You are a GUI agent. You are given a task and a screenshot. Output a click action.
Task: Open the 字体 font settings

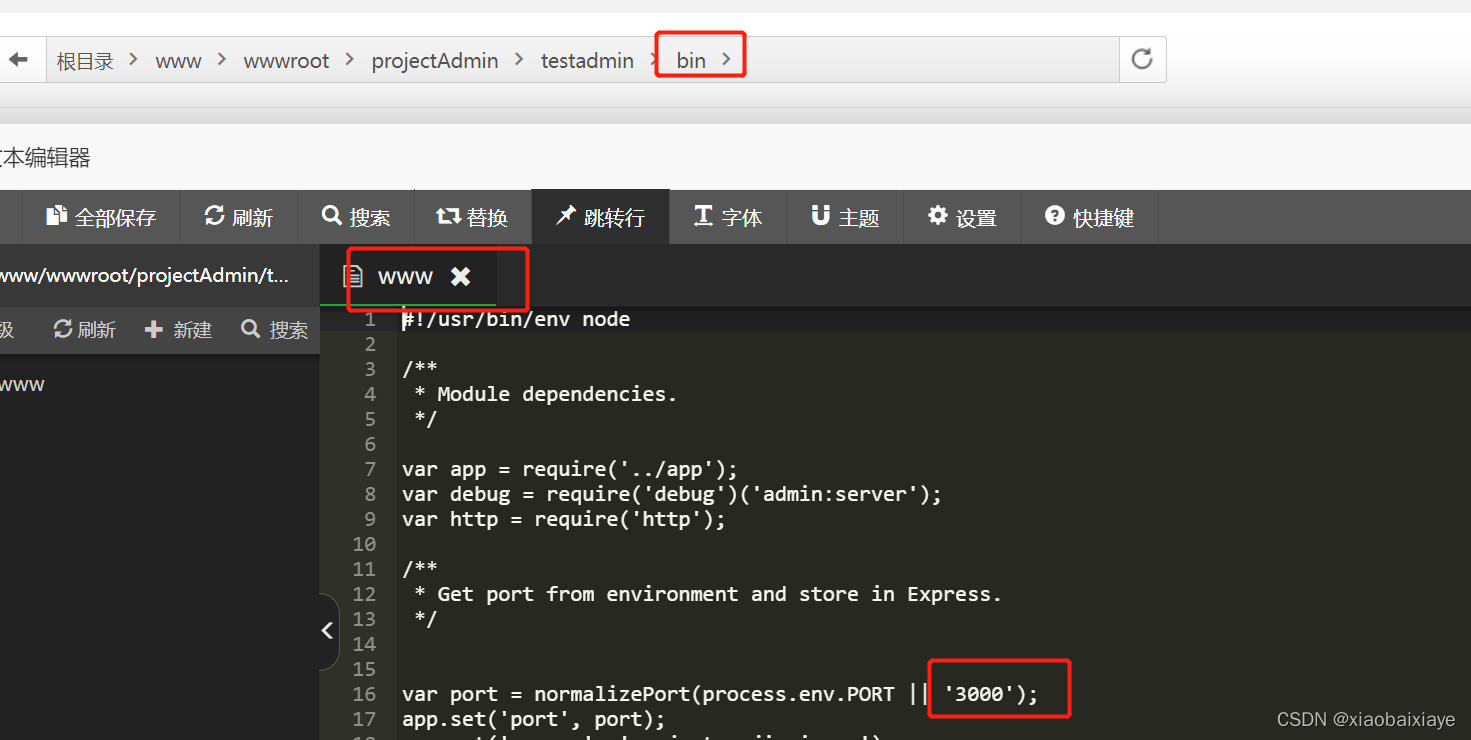pyautogui.click(x=728, y=217)
